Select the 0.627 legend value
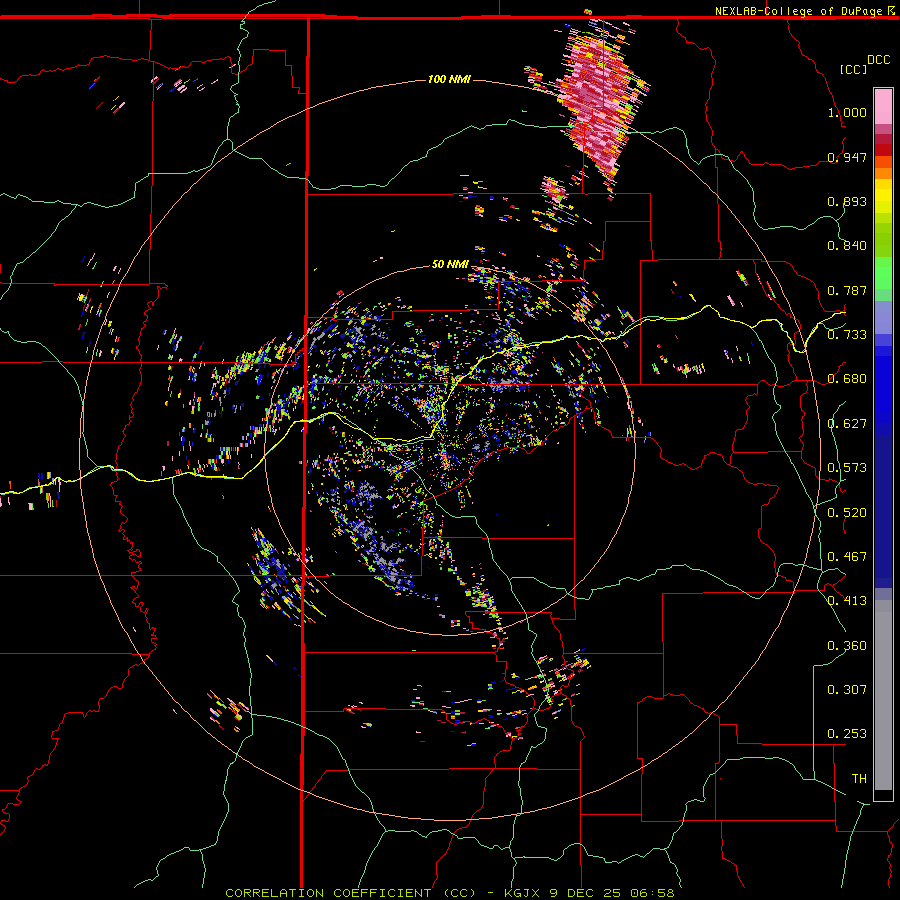This screenshot has height=900, width=900. (x=847, y=424)
